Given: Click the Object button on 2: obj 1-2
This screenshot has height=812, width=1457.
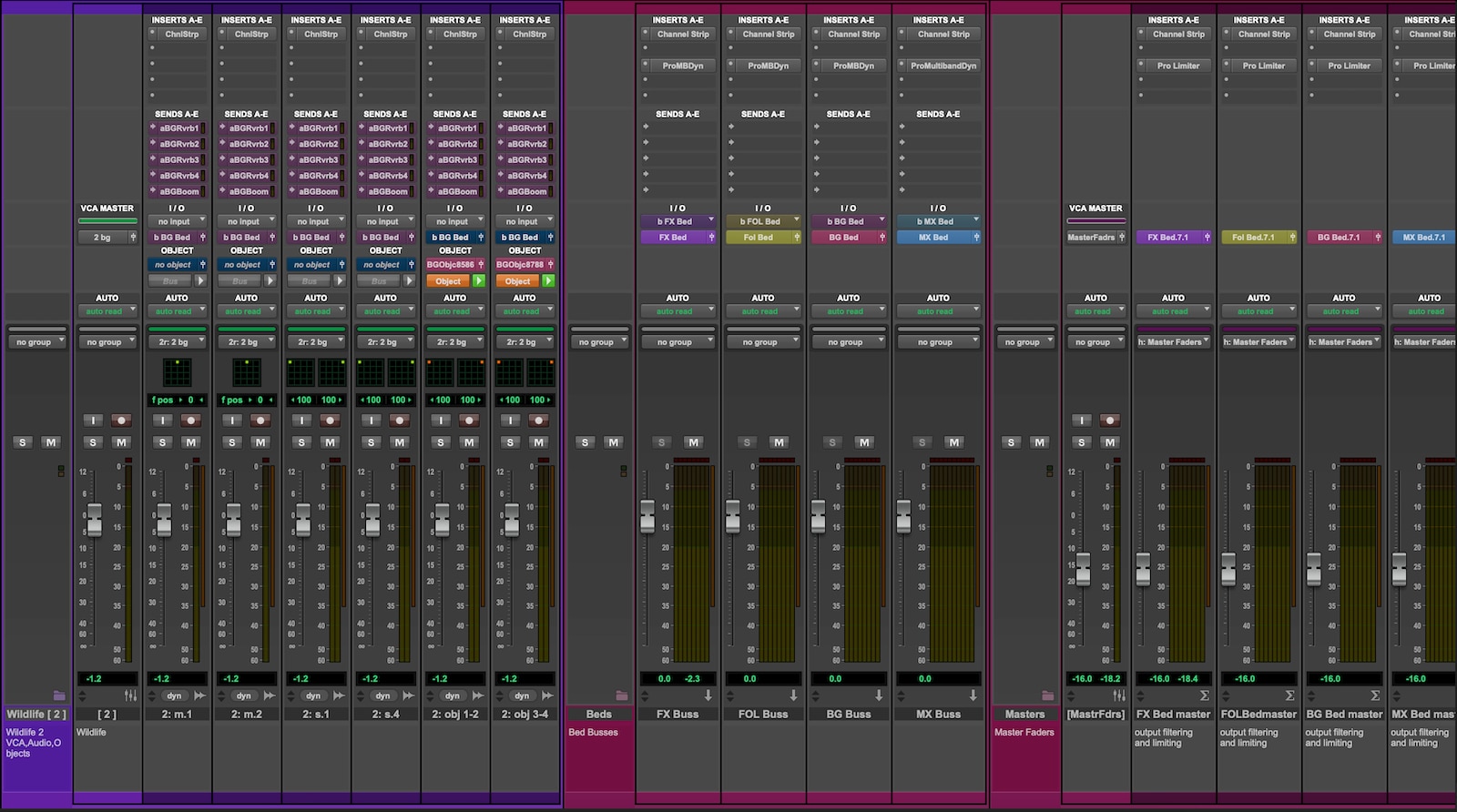Looking at the screenshot, I should pos(448,281).
